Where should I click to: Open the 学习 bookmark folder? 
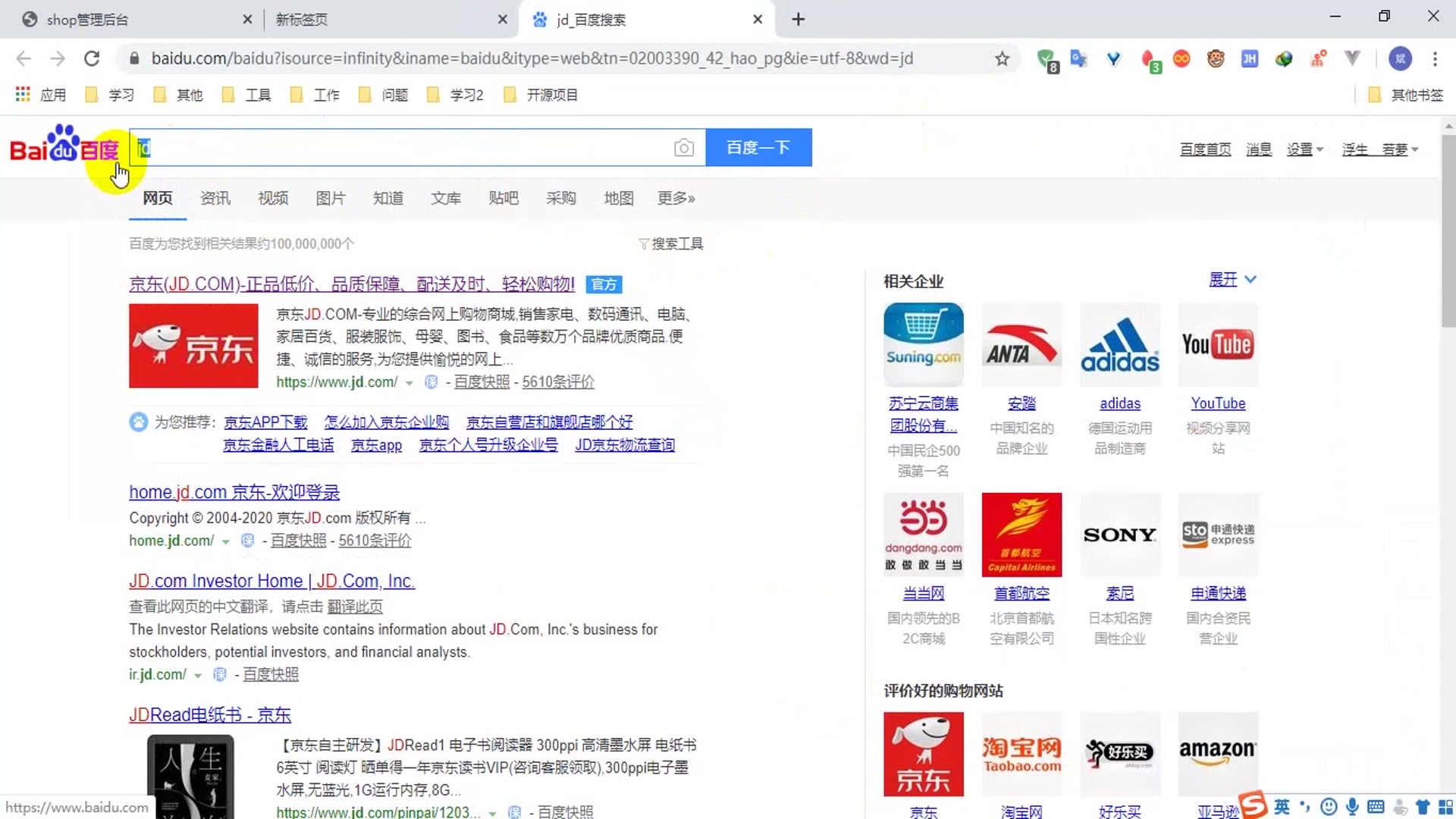[111, 95]
